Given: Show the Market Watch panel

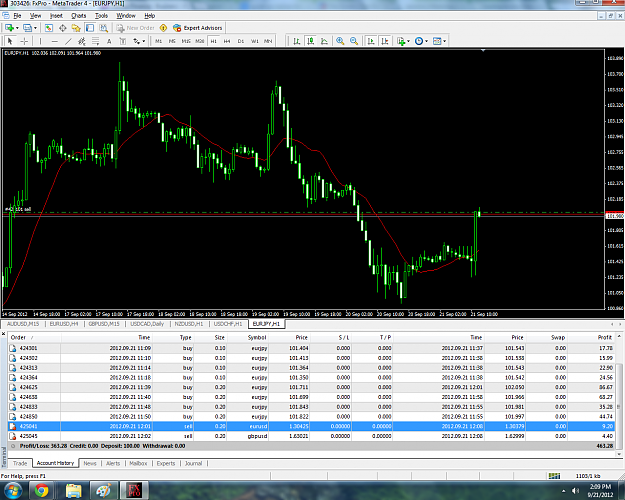Looking at the screenshot, I should pyautogui.click(x=49, y=28).
